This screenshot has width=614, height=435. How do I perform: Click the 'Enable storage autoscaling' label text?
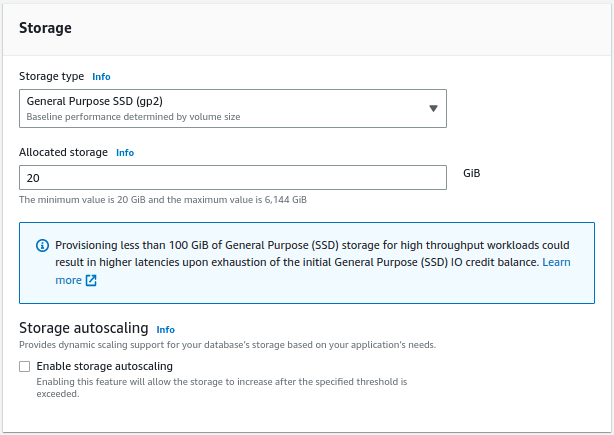pos(105,366)
